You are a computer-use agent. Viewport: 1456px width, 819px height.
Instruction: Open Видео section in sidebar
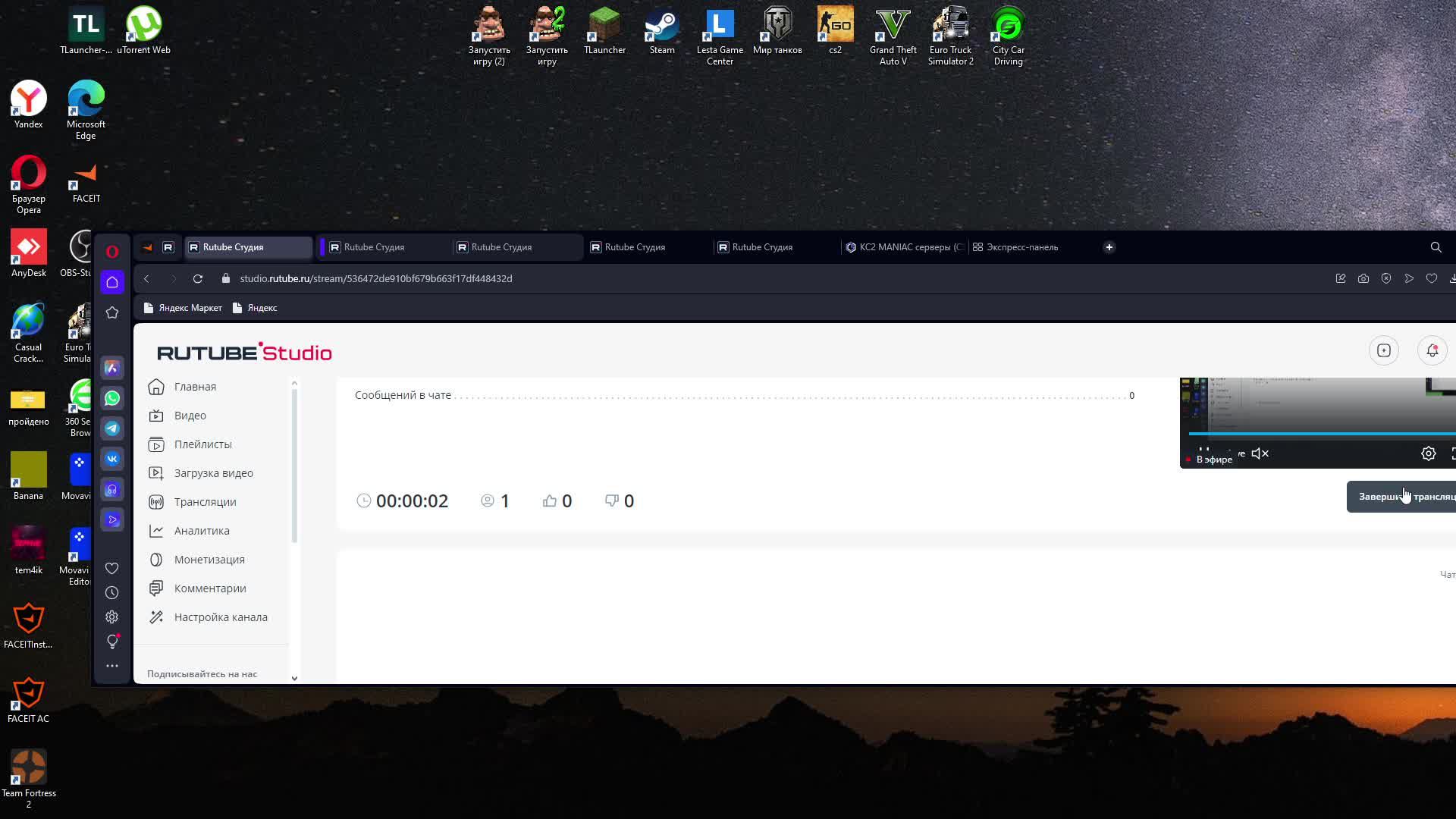(190, 416)
